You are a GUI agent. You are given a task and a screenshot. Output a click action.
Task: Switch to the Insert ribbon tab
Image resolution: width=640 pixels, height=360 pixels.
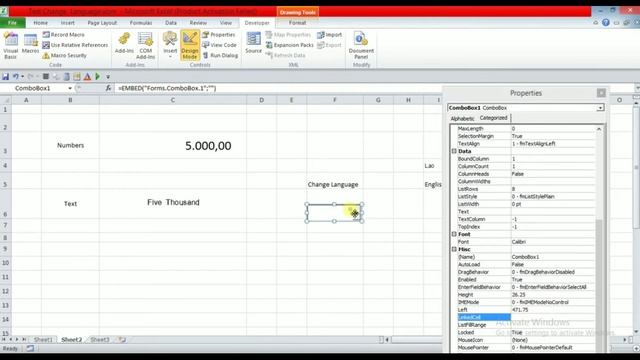pos(67,23)
